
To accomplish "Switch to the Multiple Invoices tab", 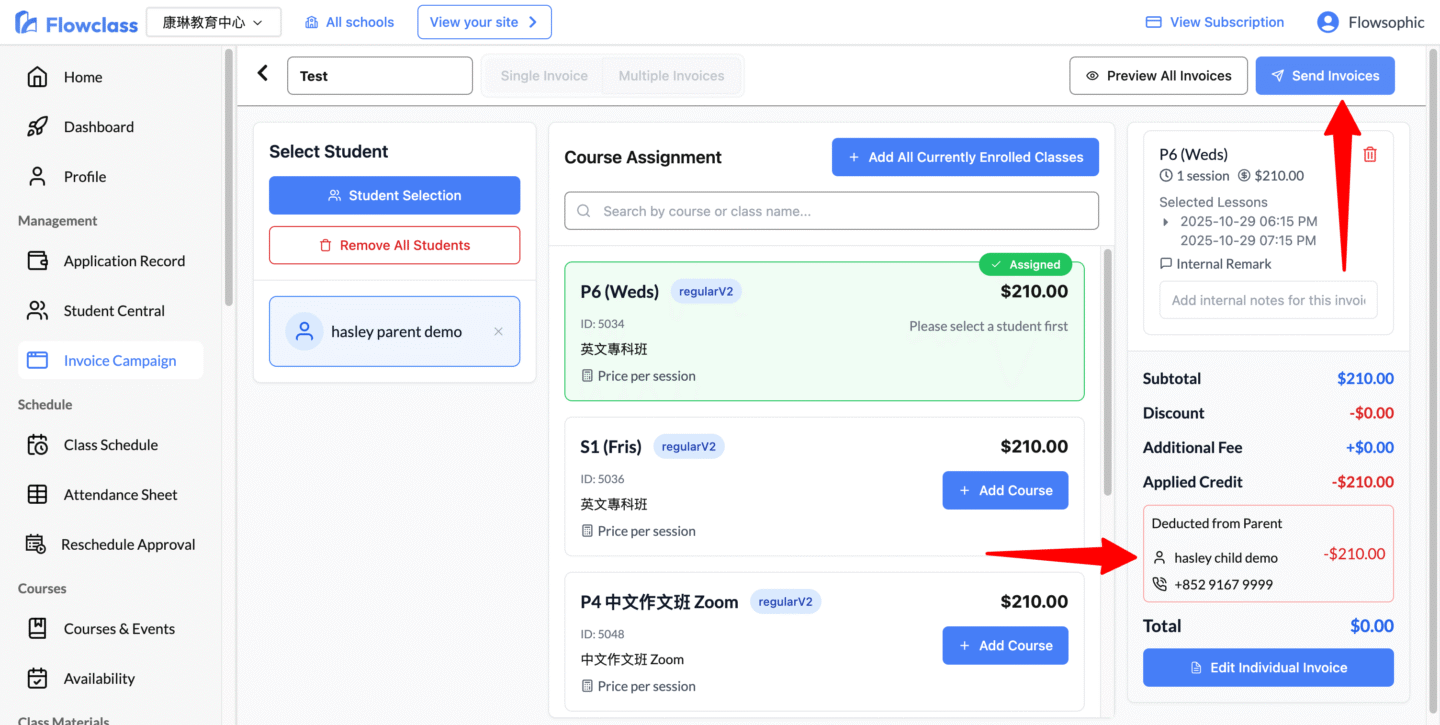I will [x=671, y=76].
